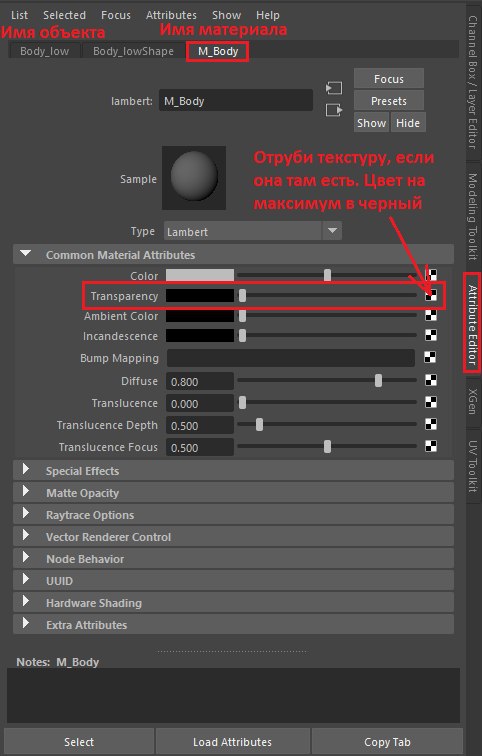Click the Ambient Color map checker icon
The width and height of the screenshot is (482, 756).
[431, 316]
